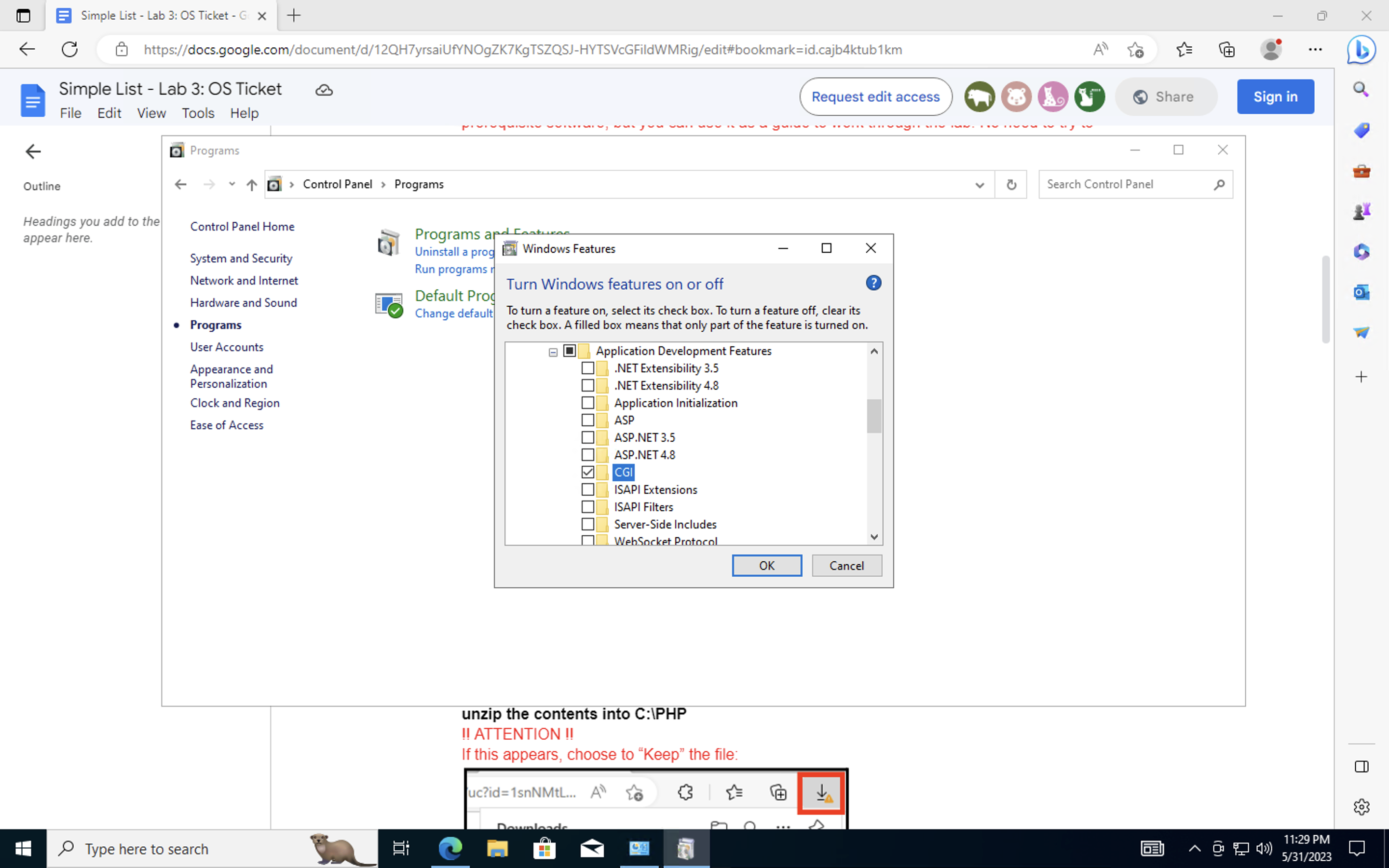Uncheck the CGI feature checkbox
The image size is (1389, 868).
(x=587, y=472)
